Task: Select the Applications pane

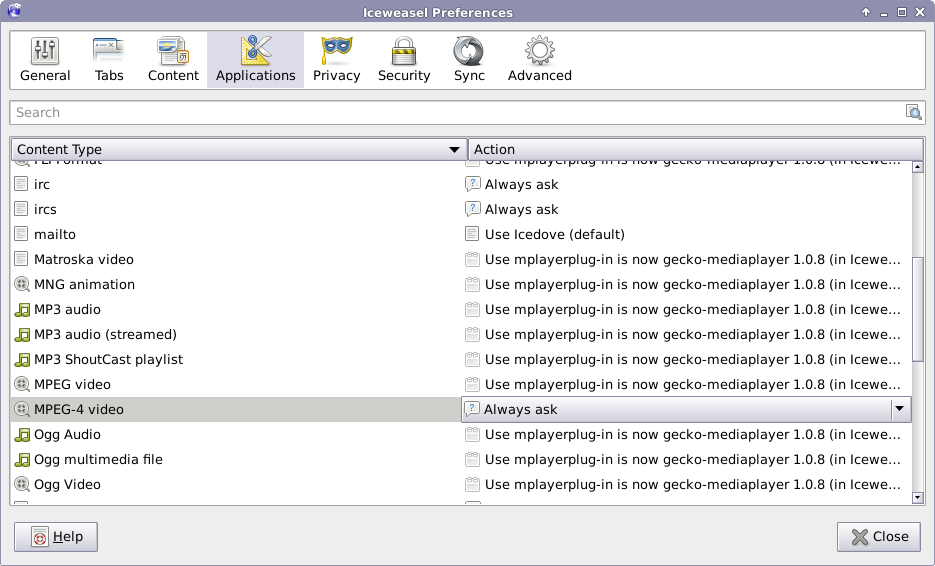Action: click(x=255, y=60)
